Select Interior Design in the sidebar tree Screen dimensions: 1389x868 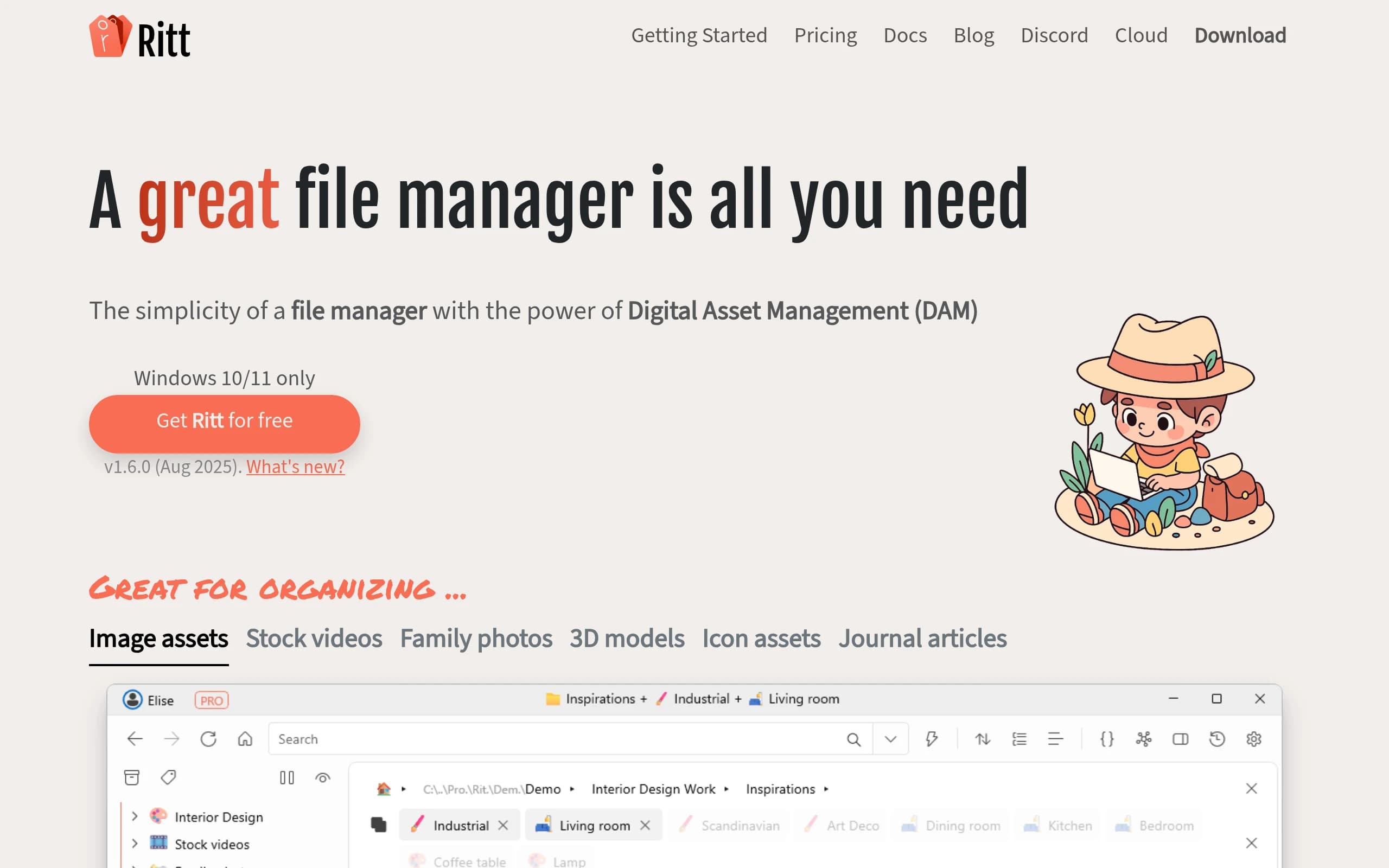(x=219, y=817)
